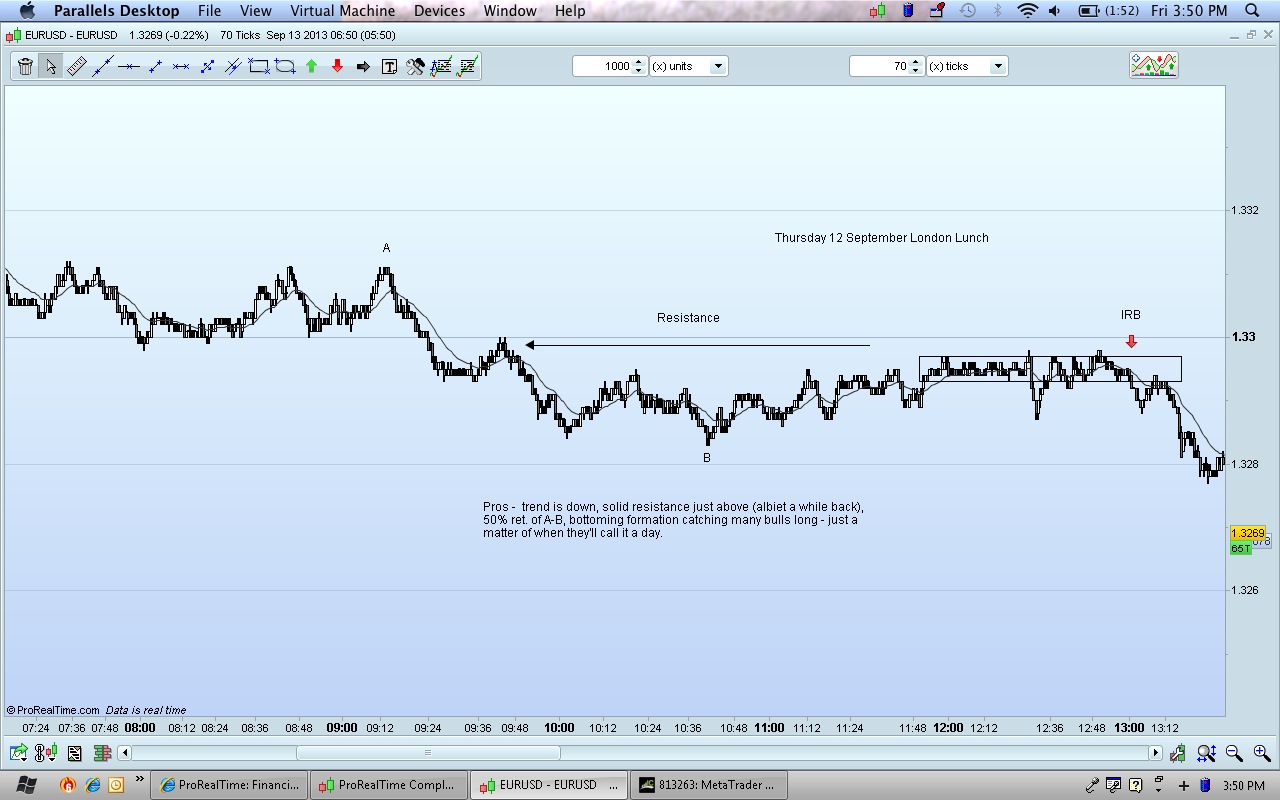Select the rectangle drawing tool
The image size is (1280, 800).
click(x=259, y=66)
